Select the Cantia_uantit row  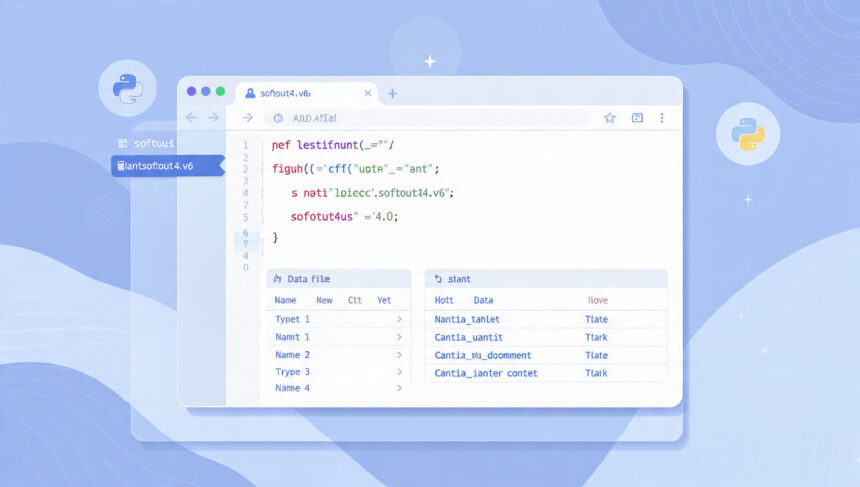[546, 337]
